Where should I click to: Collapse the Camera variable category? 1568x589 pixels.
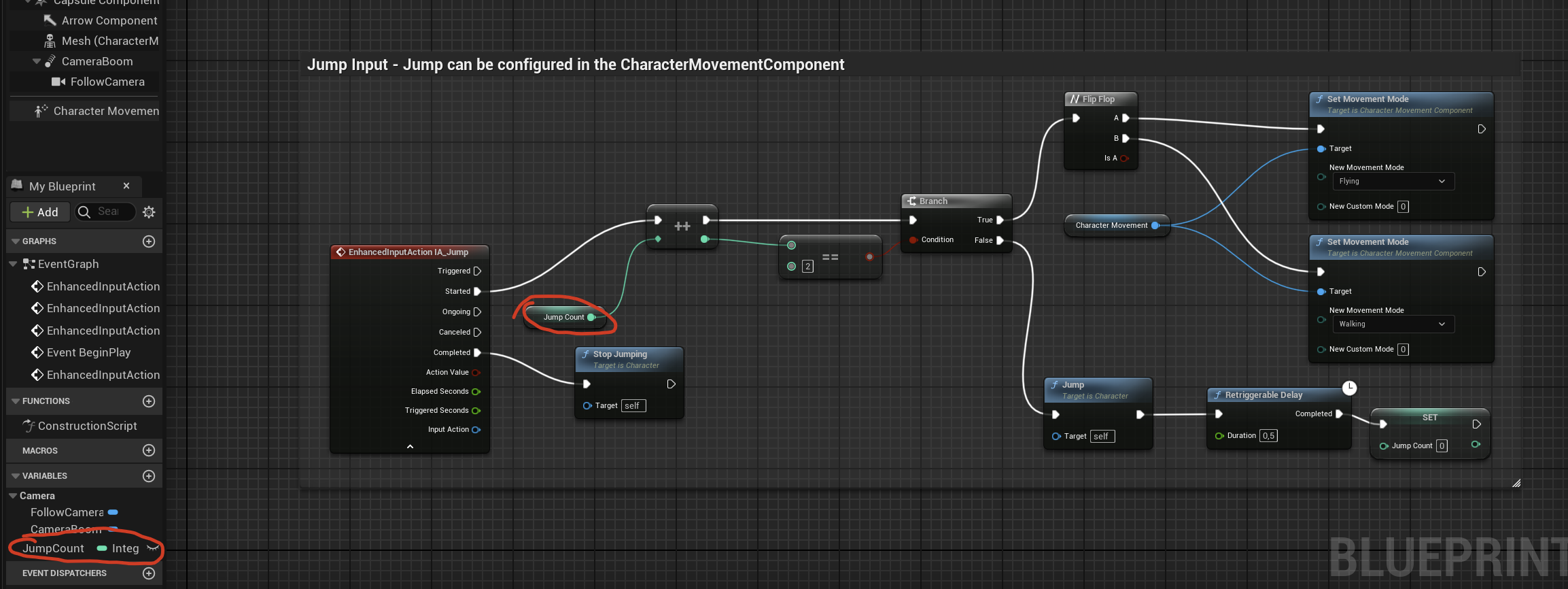tap(13, 496)
